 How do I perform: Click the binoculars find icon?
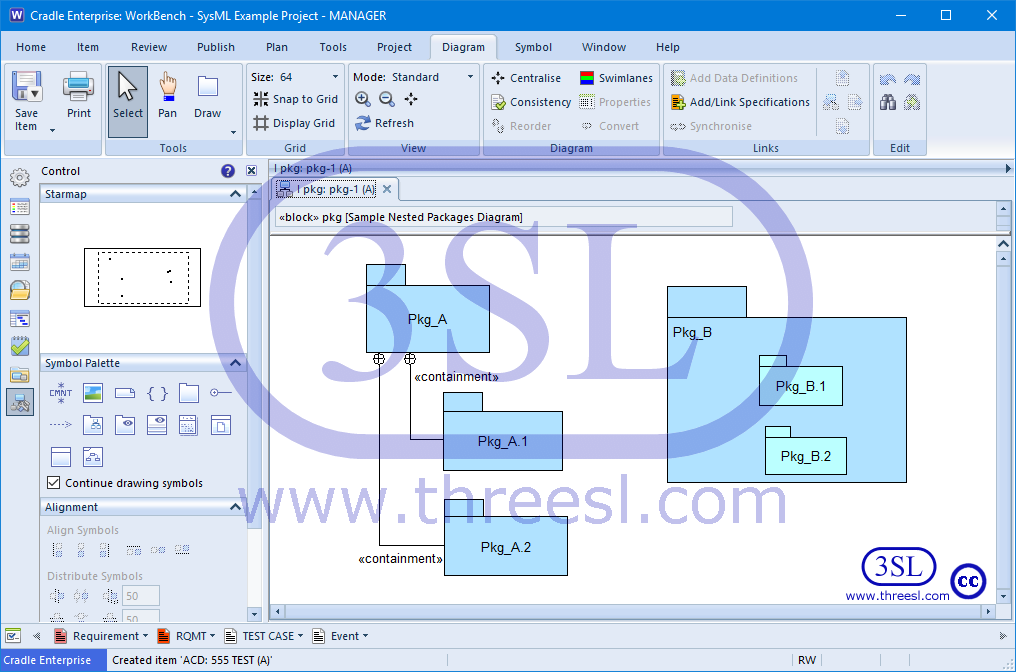[888, 102]
